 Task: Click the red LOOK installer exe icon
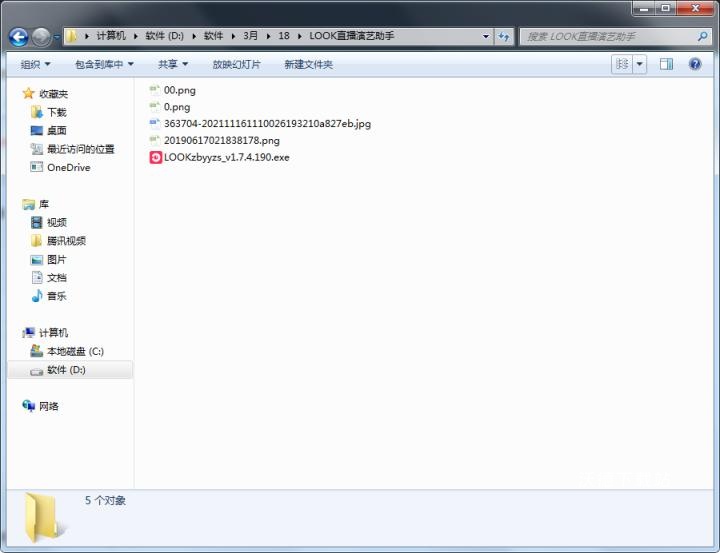click(156, 157)
